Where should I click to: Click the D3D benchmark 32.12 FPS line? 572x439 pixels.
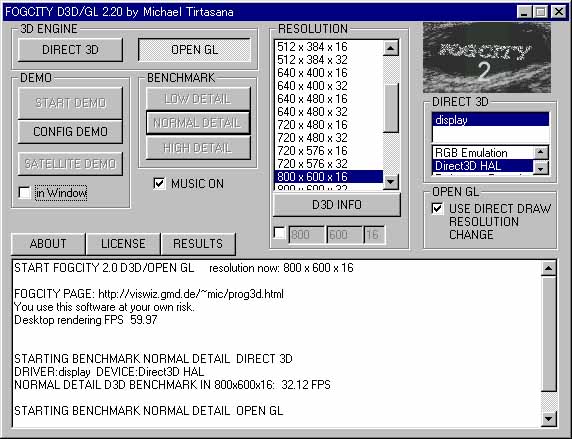click(x=172, y=385)
